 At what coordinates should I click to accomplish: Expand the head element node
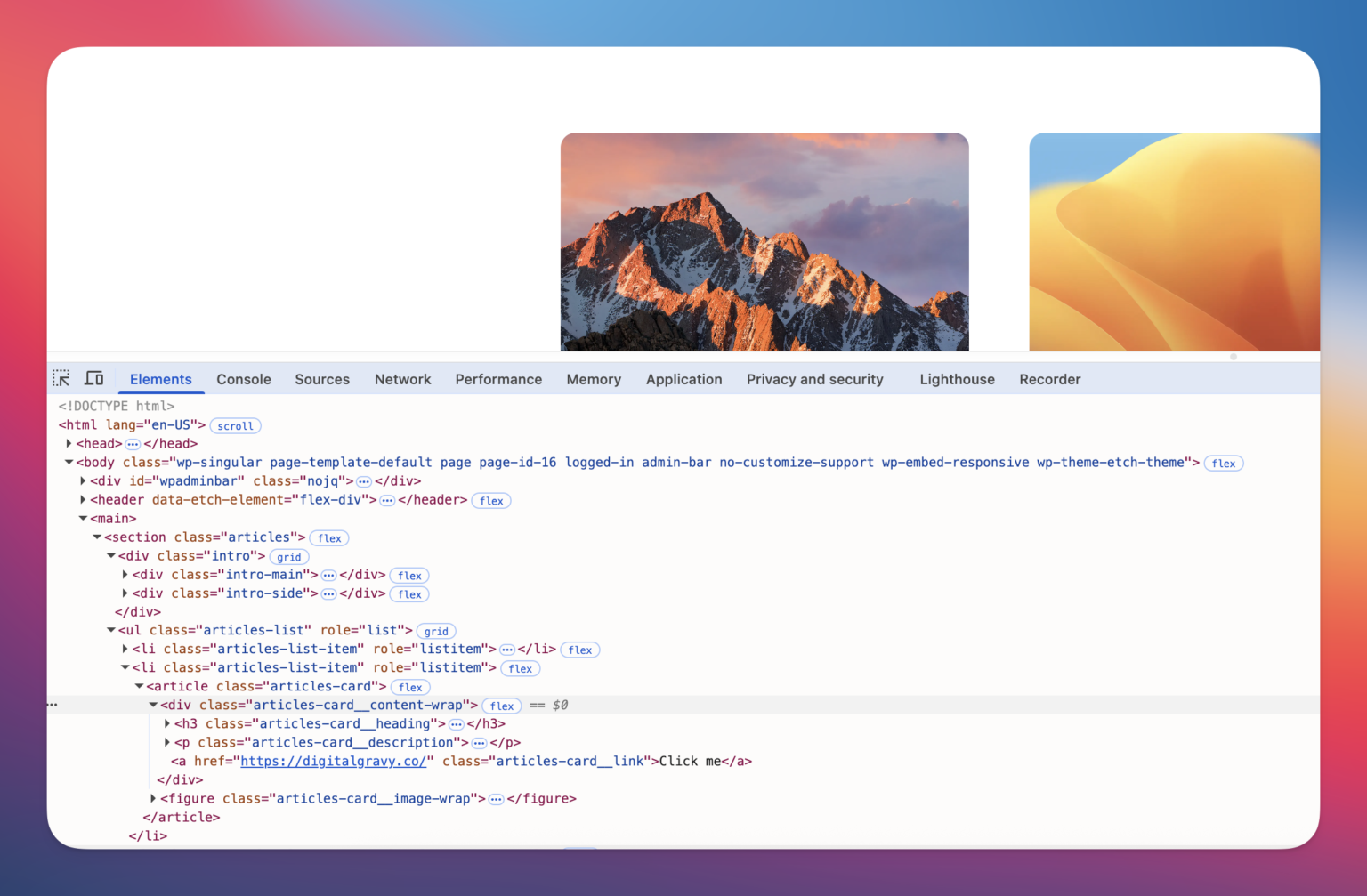(x=69, y=443)
